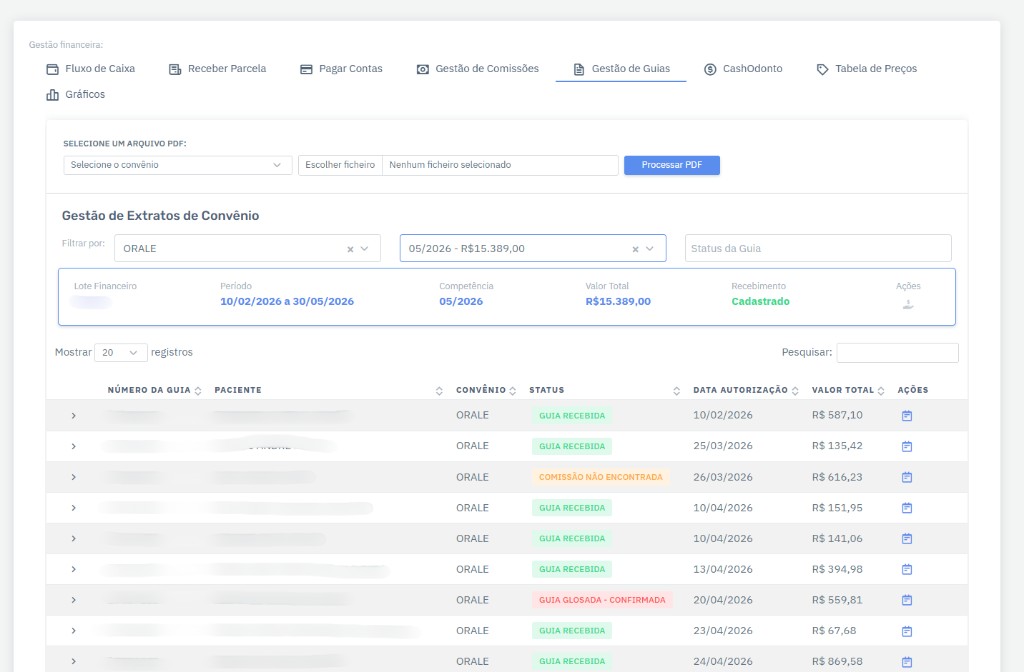1024x672 pixels.
Task: Open the Mostrar 20 registros dropdown
Action: point(121,353)
